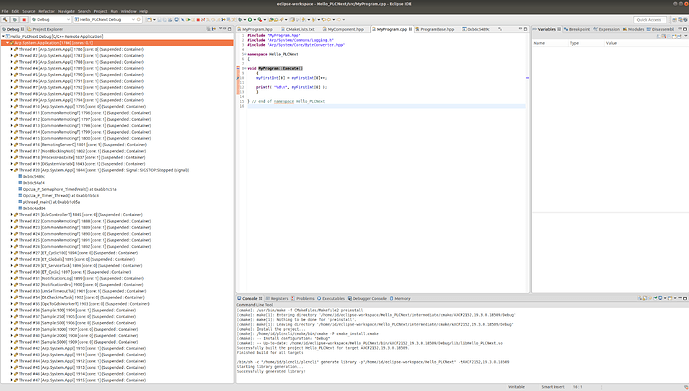Open the Open Perspective icon
Image resolution: width=689 pixels, height=391 pixels.
[674, 20]
